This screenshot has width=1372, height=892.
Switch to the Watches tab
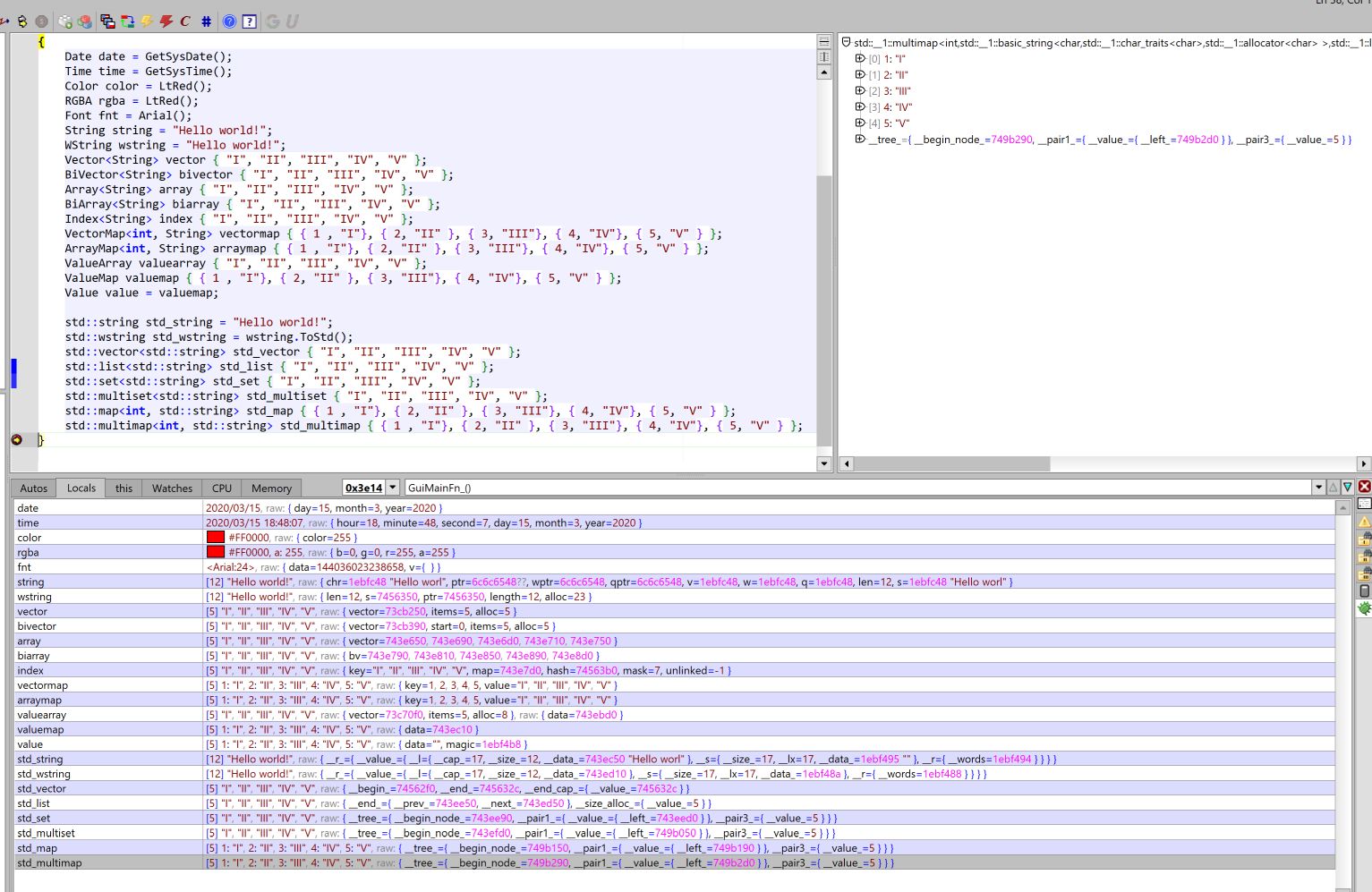click(172, 488)
